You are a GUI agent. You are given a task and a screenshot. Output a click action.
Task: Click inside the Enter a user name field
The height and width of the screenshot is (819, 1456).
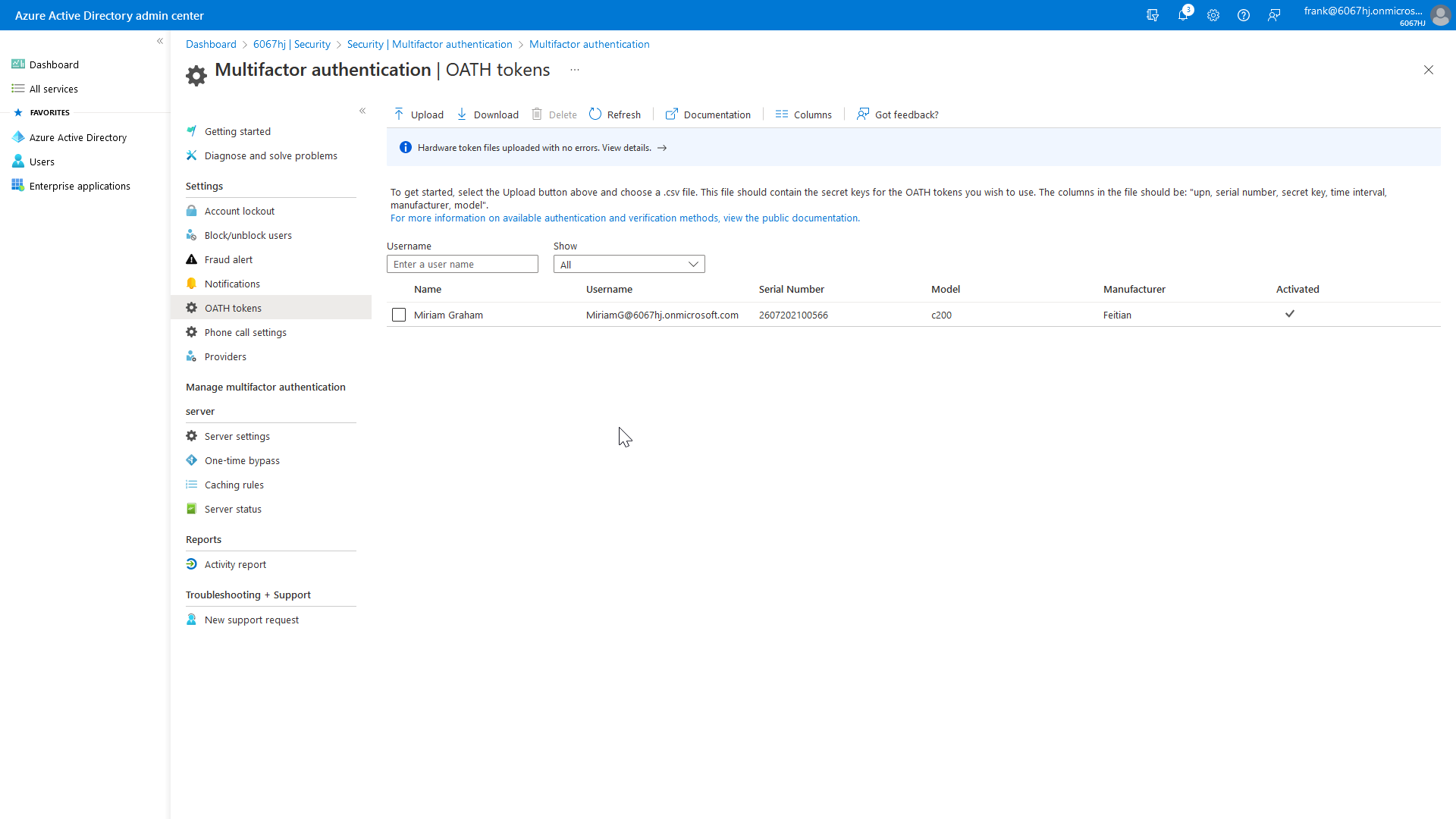pyautogui.click(x=463, y=264)
